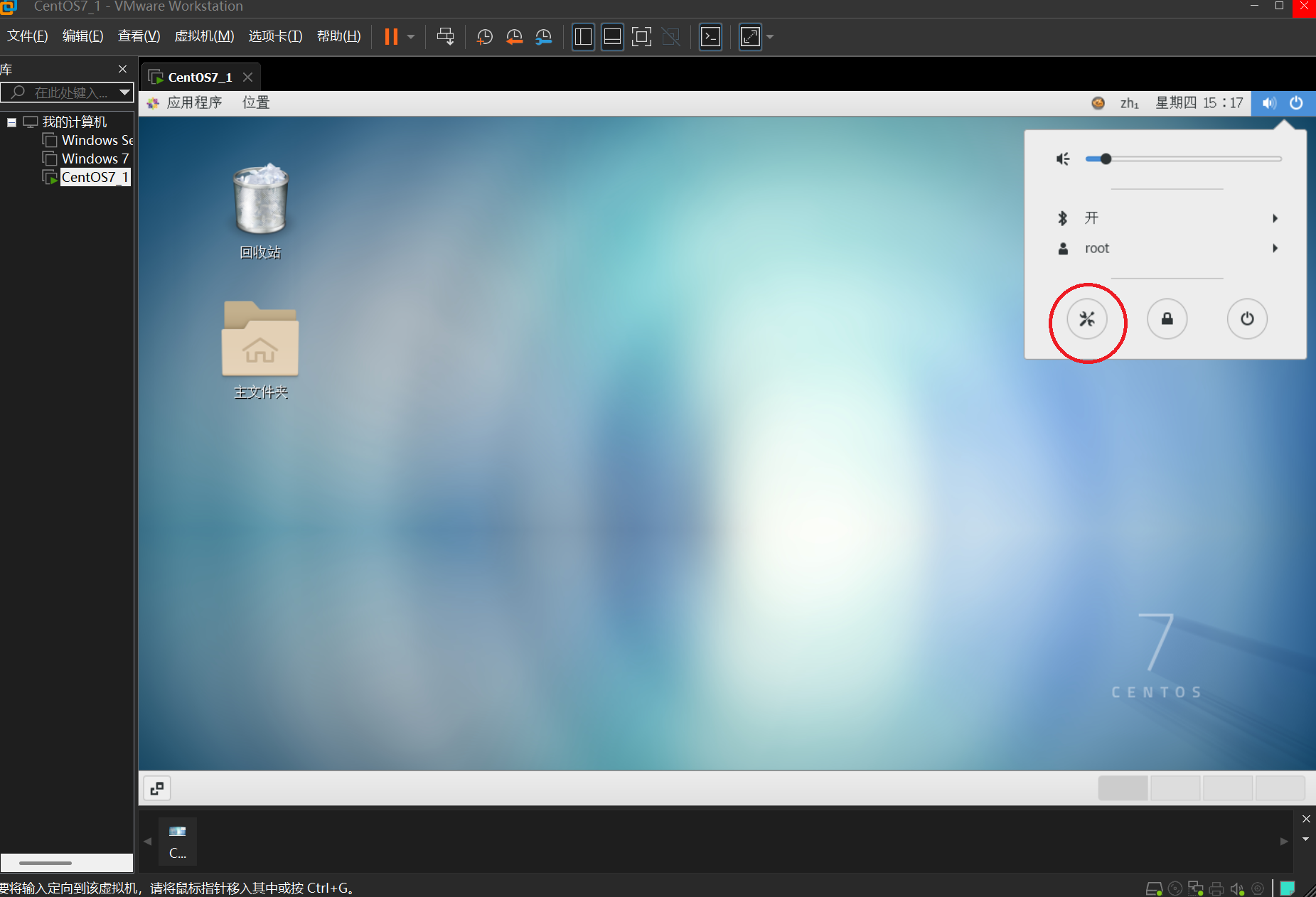The width and height of the screenshot is (1316, 897).
Task: Close the library panel
Action: [x=122, y=69]
